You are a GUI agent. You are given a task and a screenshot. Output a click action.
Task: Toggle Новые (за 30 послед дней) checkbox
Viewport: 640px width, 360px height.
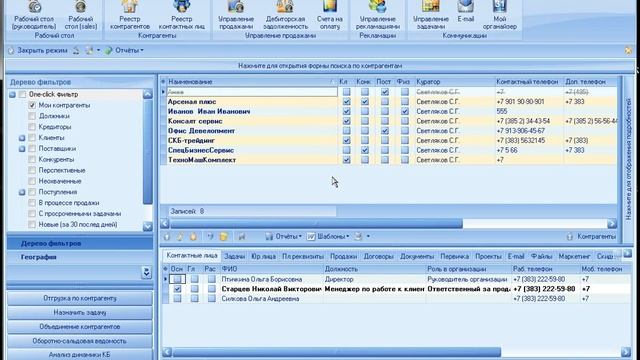coord(32,224)
